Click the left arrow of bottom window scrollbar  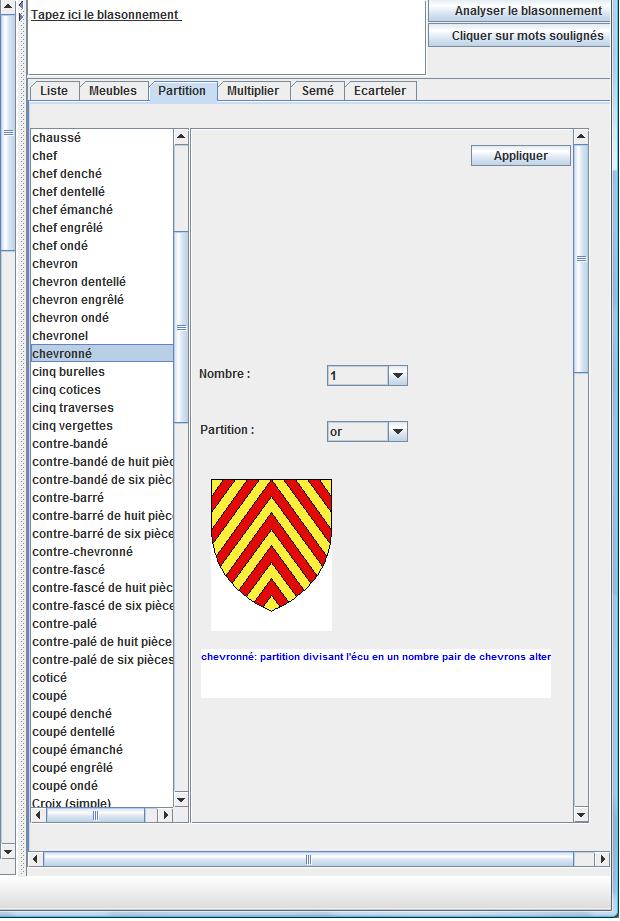click(x=36, y=859)
